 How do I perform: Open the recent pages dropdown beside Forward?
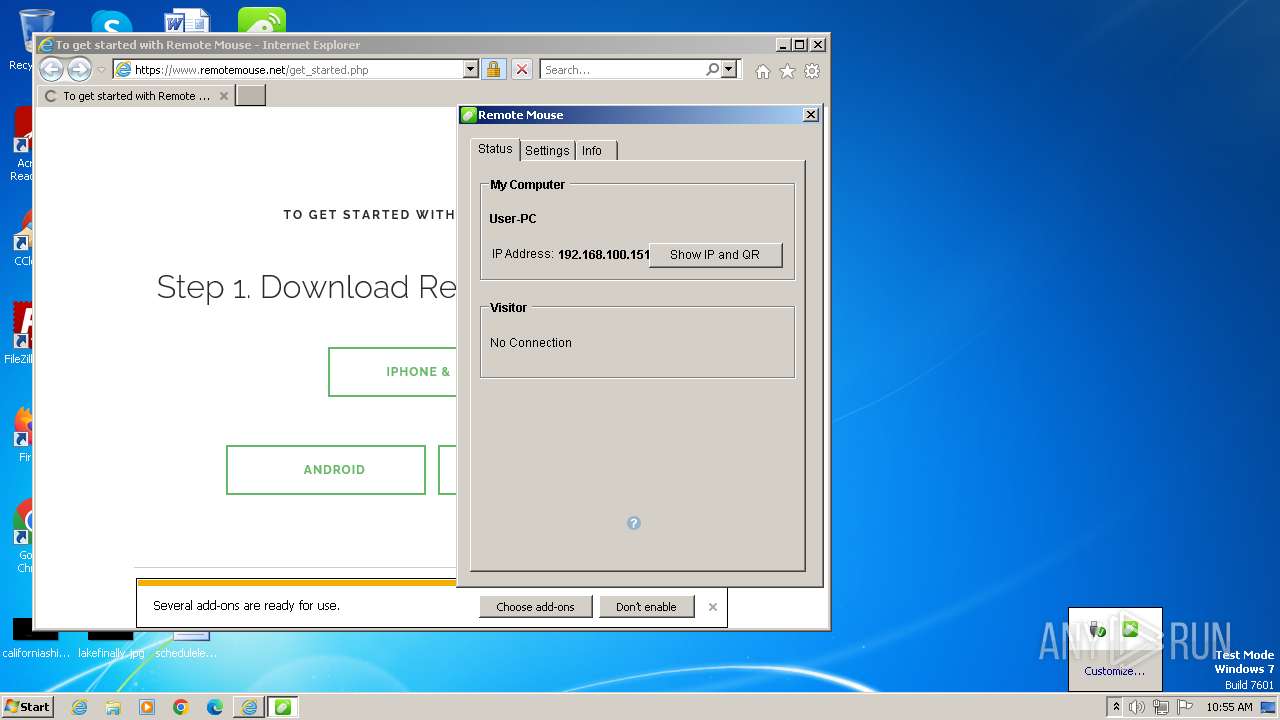(x=101, y=70)
